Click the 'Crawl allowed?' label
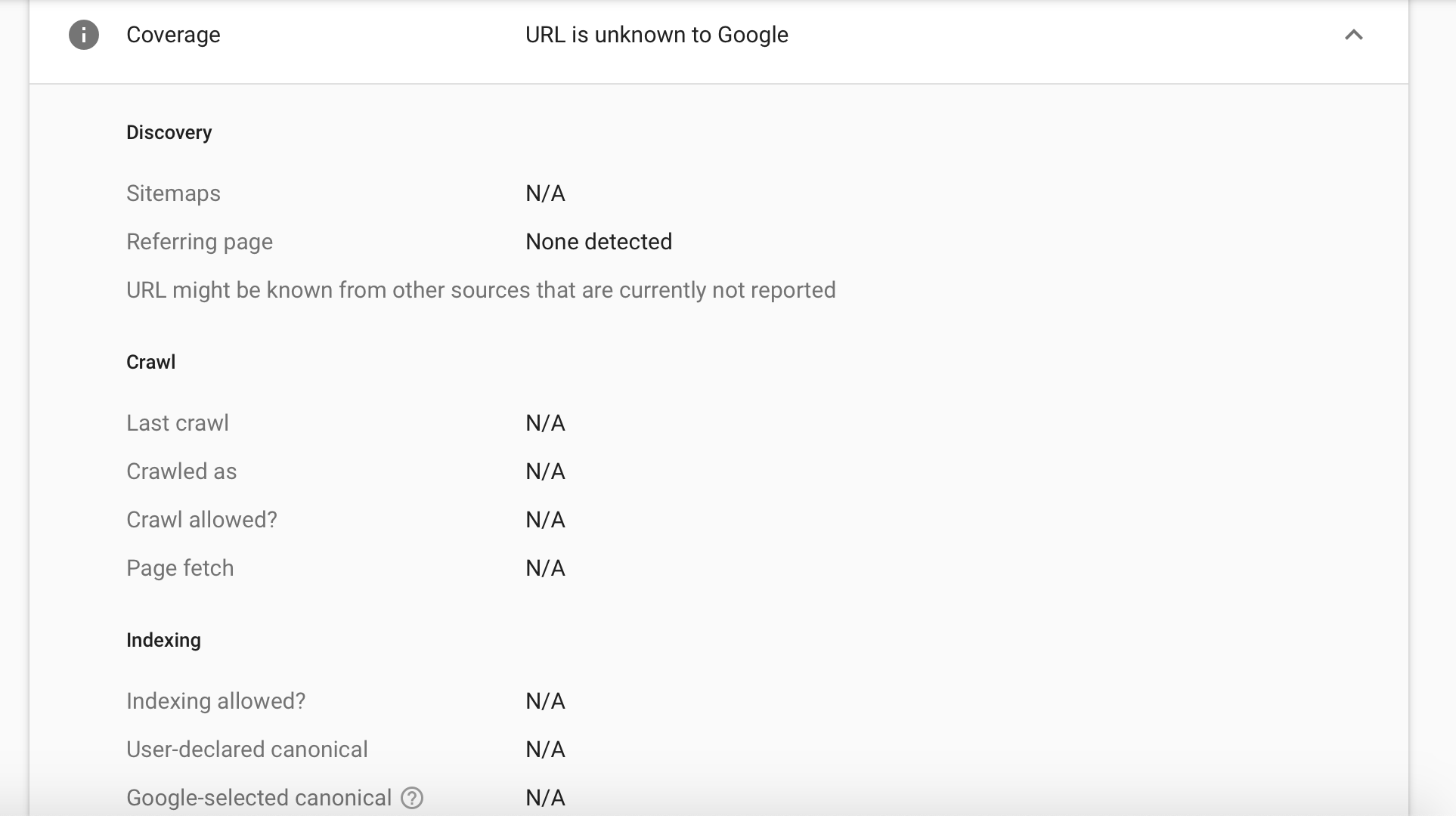Image resolution: width=1456 pixels, height=816 pixels. [202, 520]
